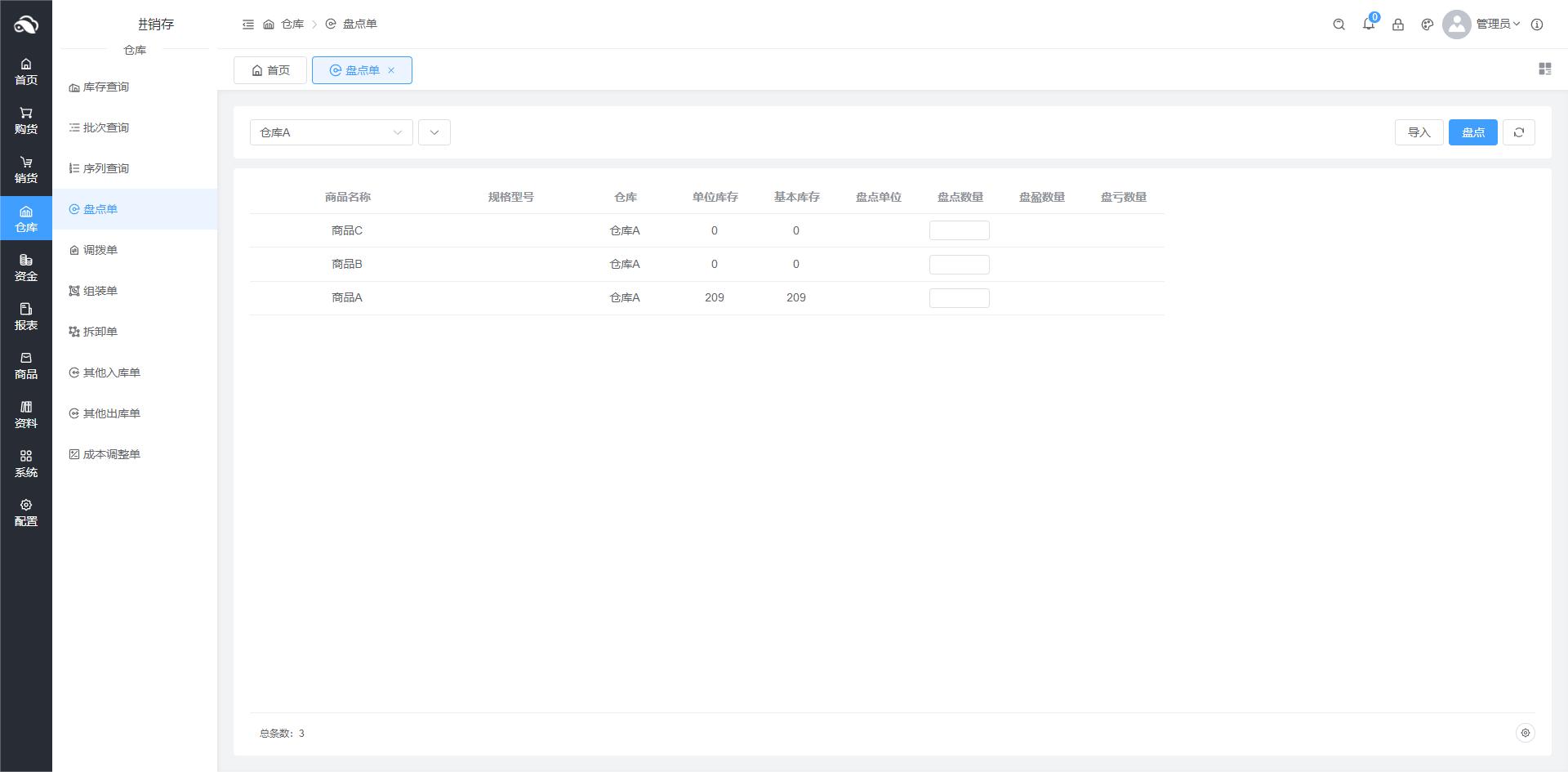Click the lock screen icon
This screenshot has height=772, width=1568.
[x=1398, y=25]
